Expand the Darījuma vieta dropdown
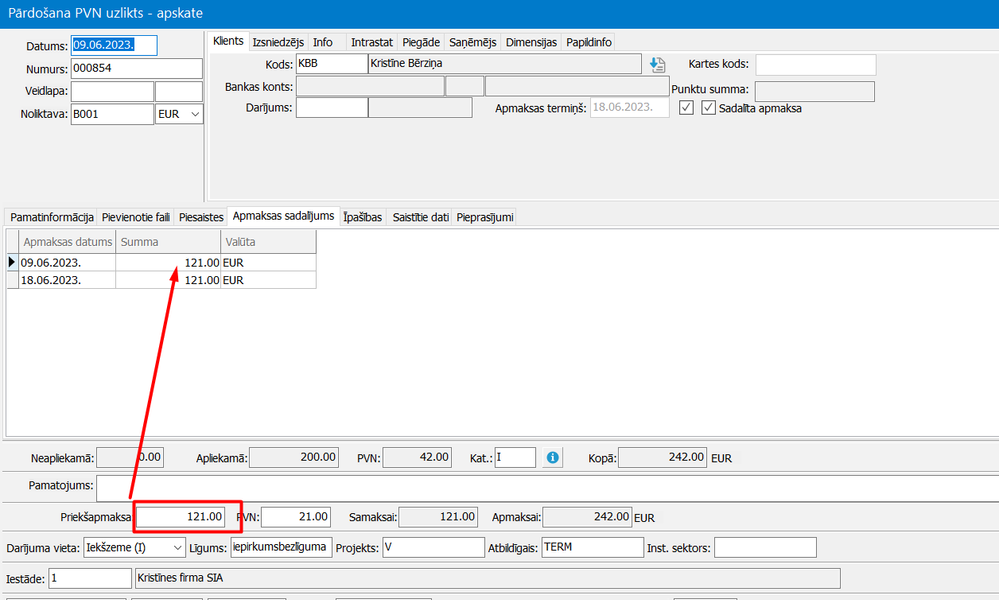 (x=177, y=548)
